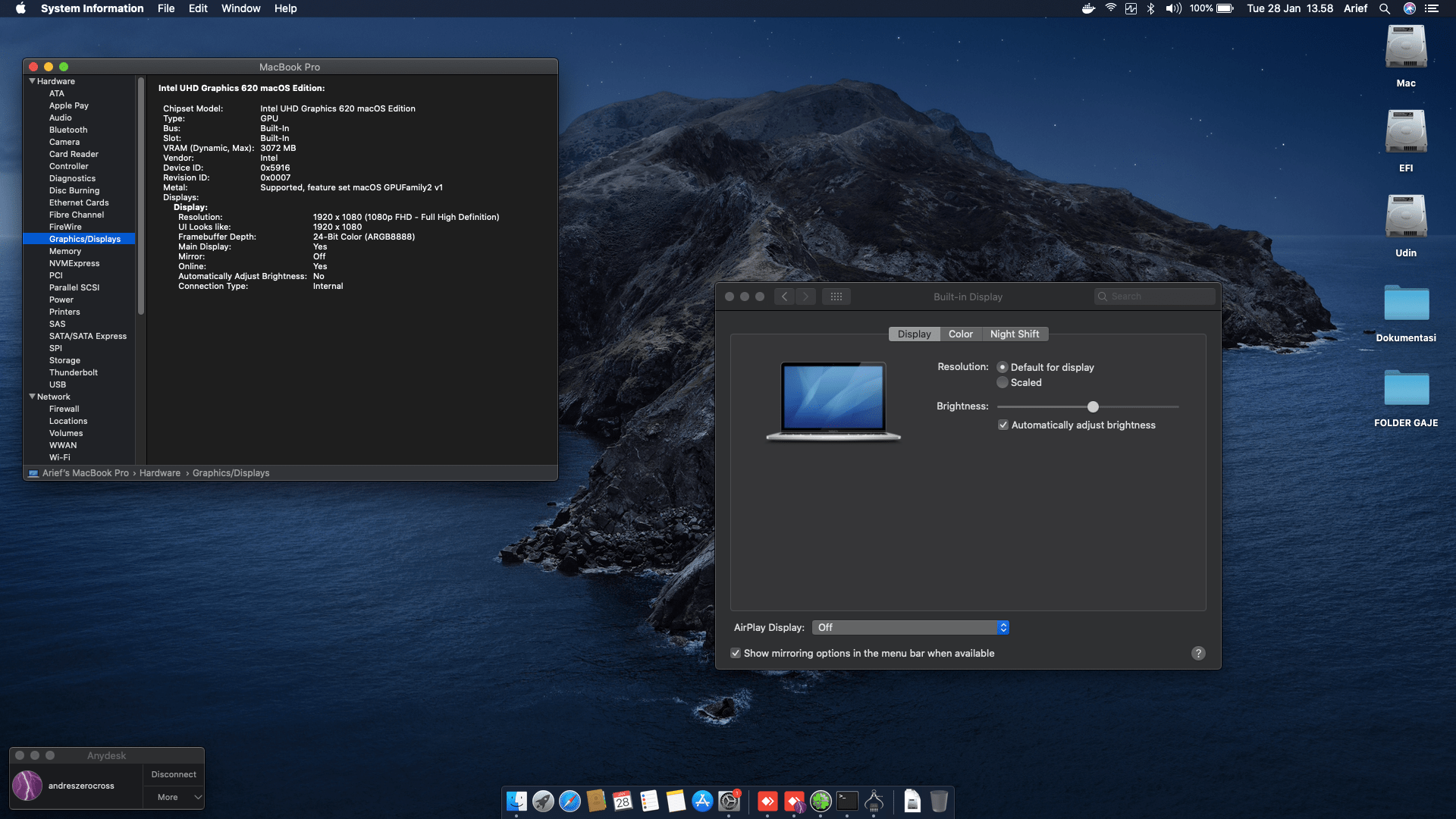Click the System Information sidebar scrollbar
Screen dimensions: 1456x819
point(141,197)
